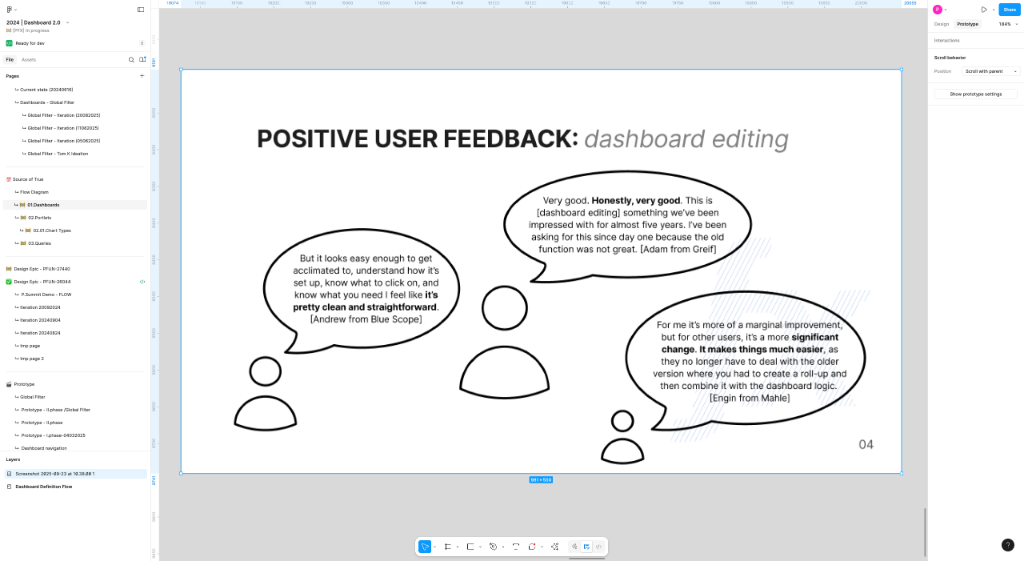Open the Flow Diagram page
This screenshot has width=1024, height=561.
[x=34, y=192]
